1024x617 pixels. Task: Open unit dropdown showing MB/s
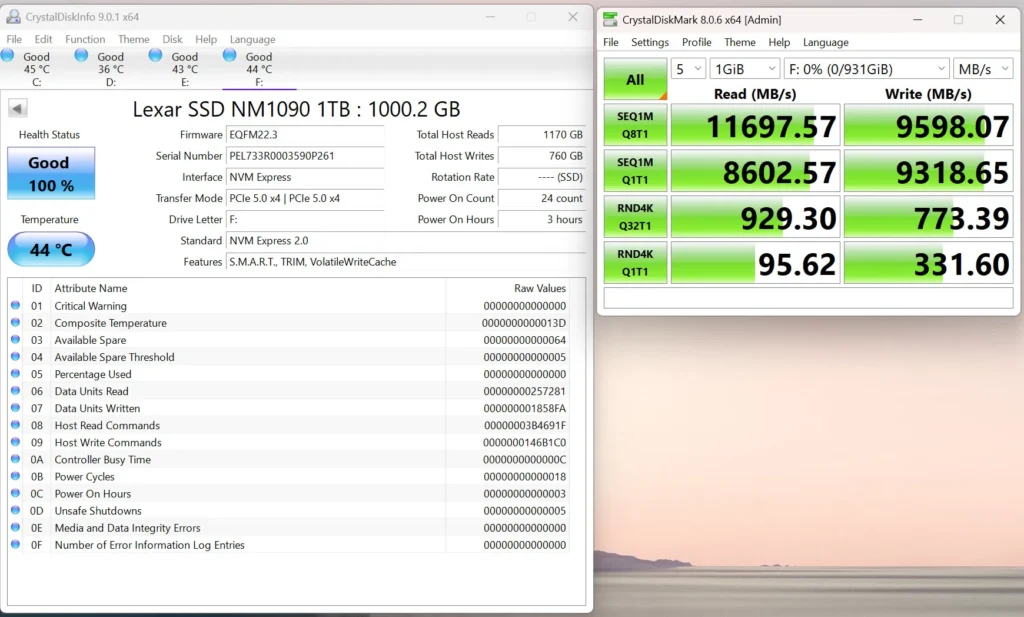click(984, 69)
